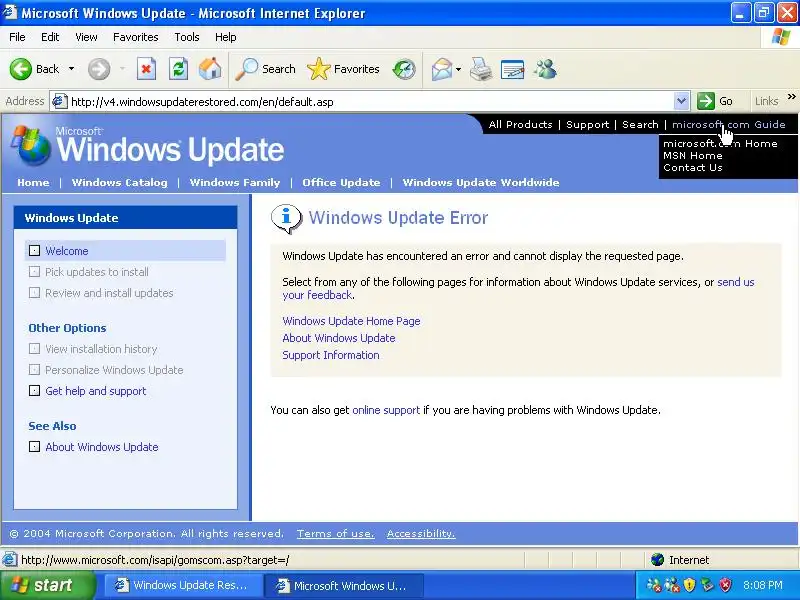Click the Windows flag logo at top right

click(780, 37)
